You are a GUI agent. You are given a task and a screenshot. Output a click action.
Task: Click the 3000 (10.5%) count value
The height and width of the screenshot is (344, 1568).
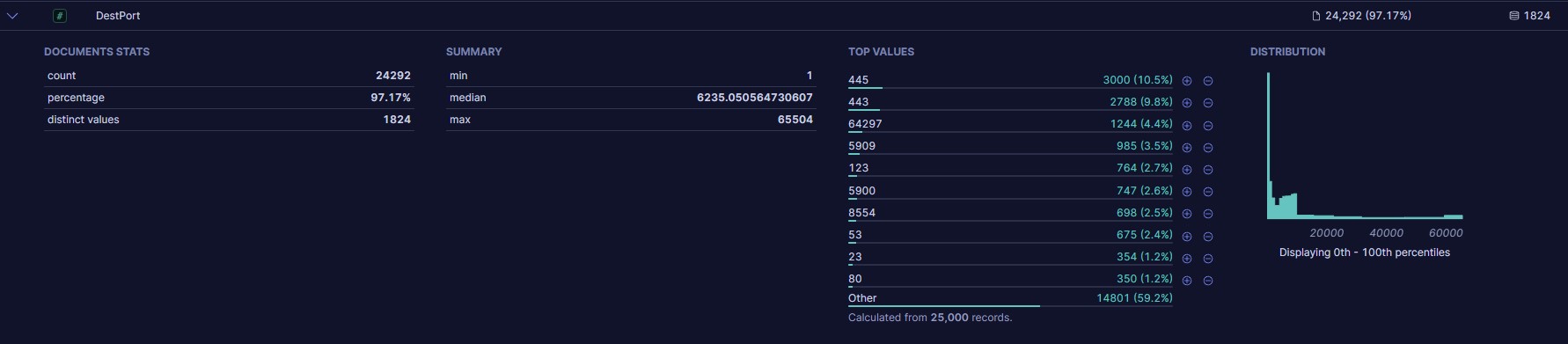(1138, 80)
